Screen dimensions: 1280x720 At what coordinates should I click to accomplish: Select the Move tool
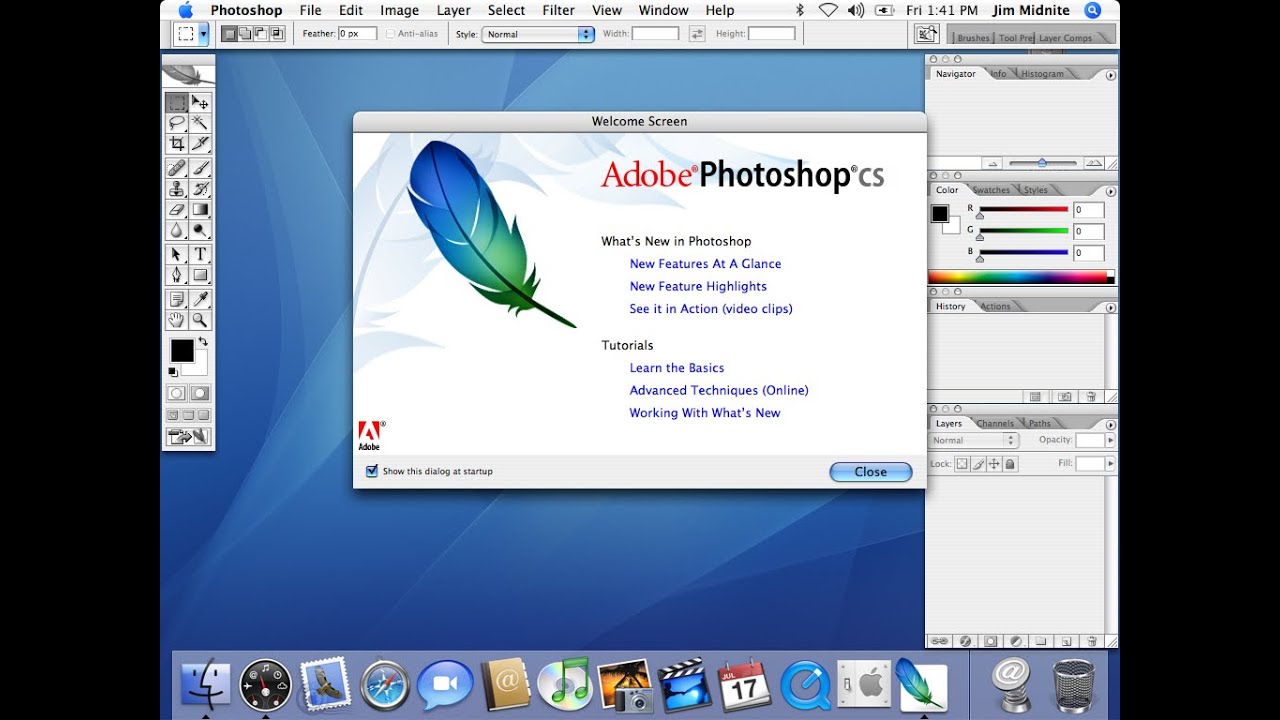pos(200,102)
